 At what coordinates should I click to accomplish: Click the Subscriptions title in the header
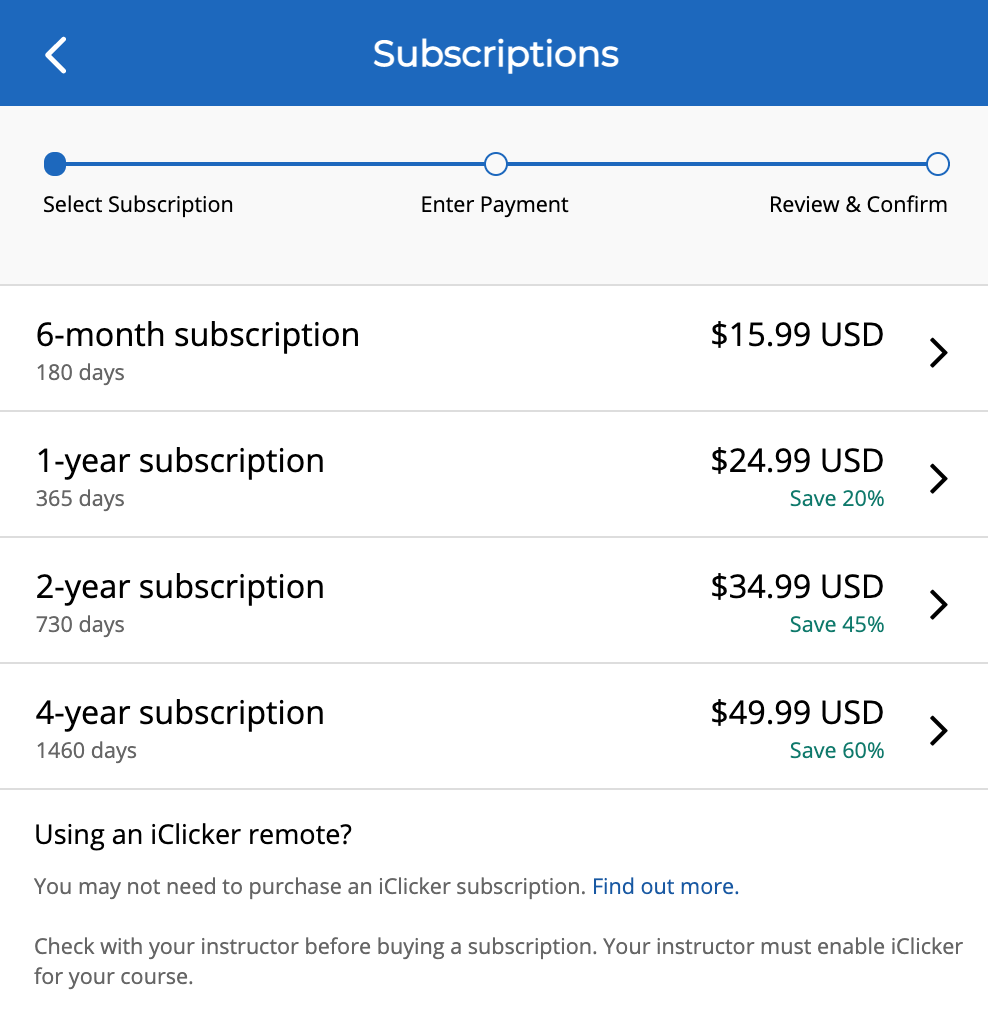[x=495, y=54]
